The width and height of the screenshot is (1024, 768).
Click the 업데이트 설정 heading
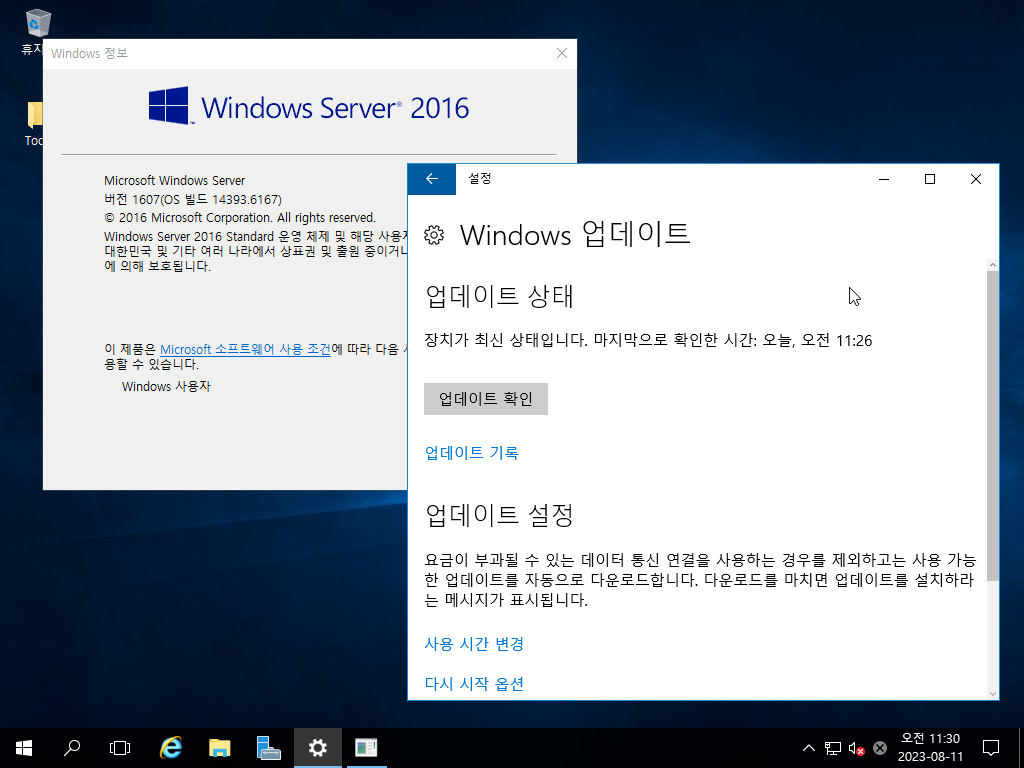point(500,515)
